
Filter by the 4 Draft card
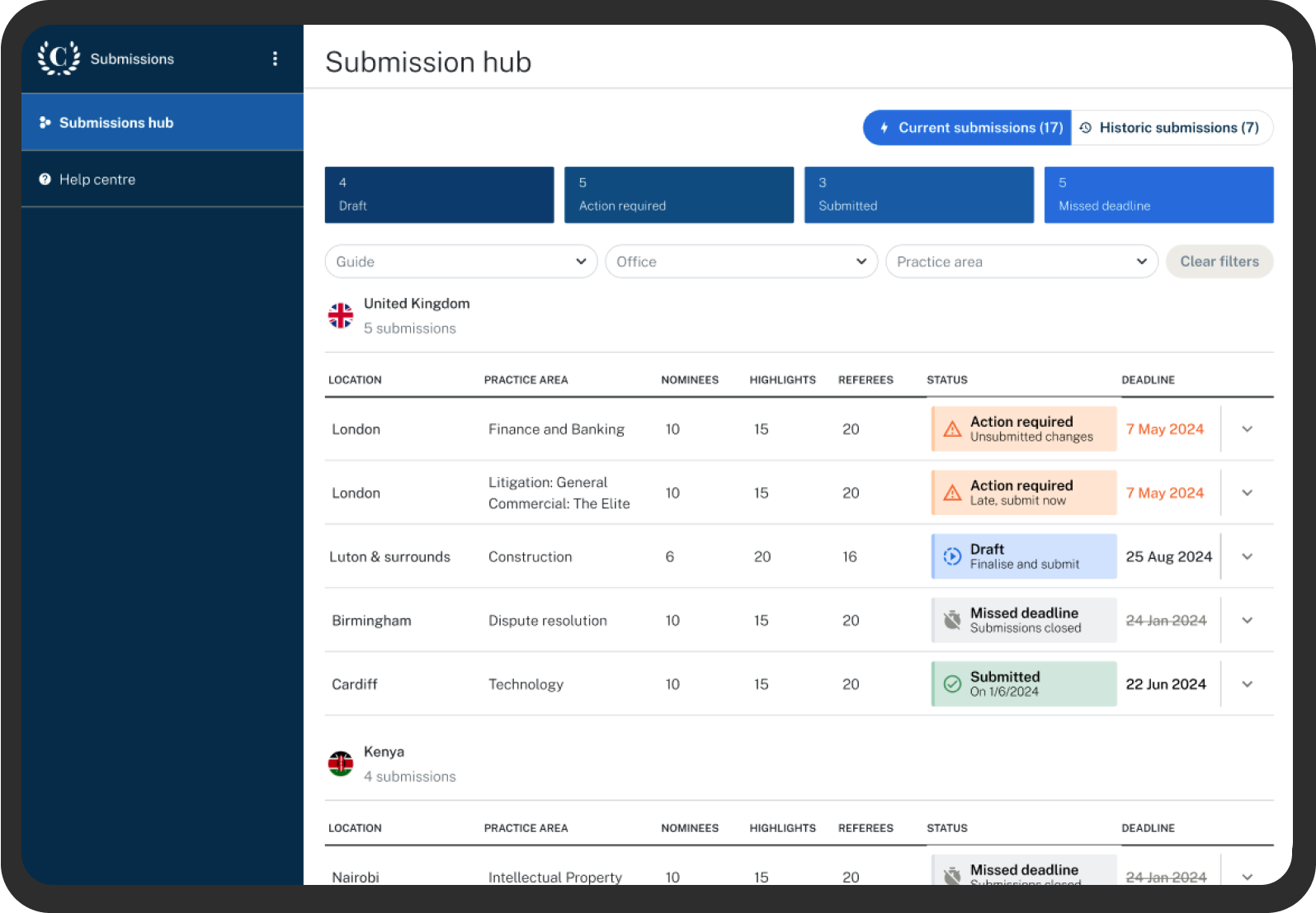click(x=440, y=195)
